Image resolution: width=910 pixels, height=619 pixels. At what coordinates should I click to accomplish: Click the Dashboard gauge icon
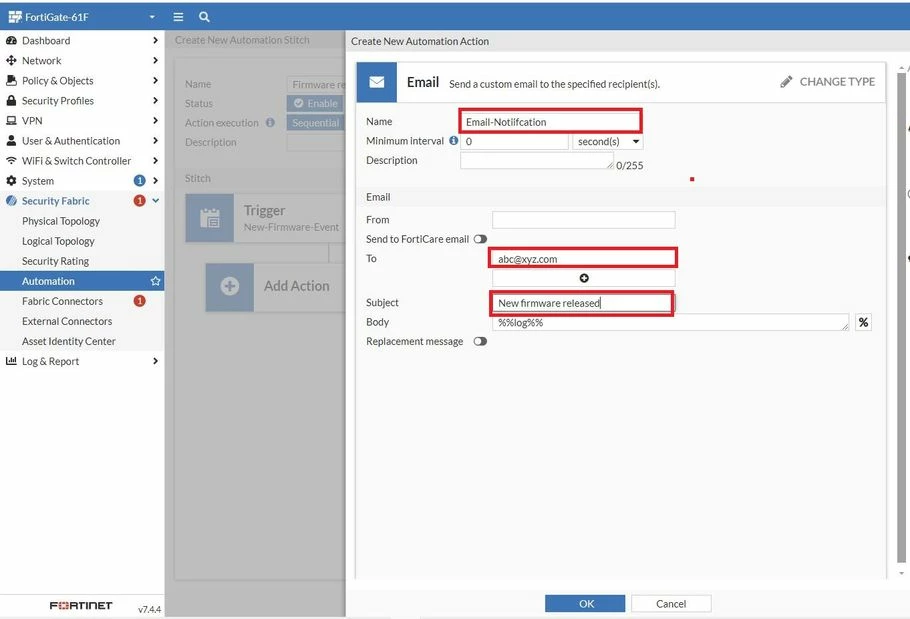pos(11,41)
